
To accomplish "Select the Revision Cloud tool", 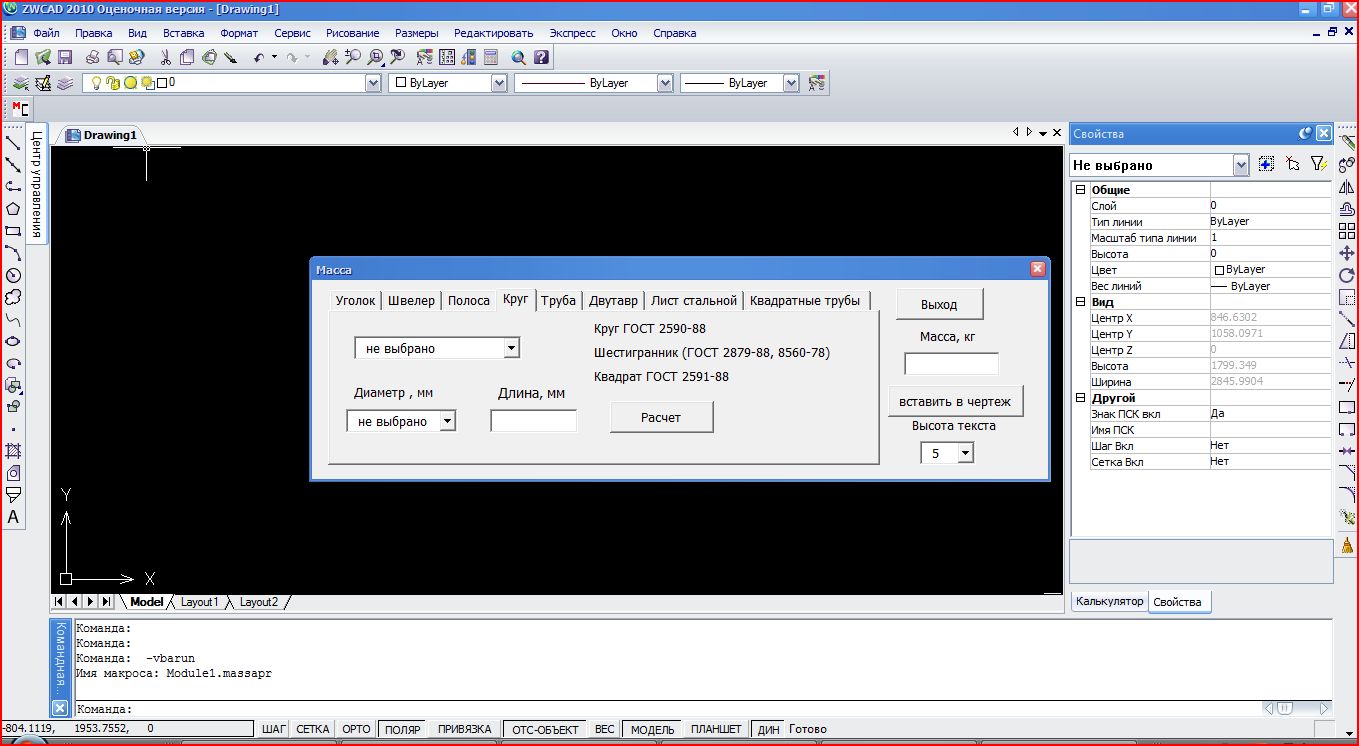I will (x=13, y=297).
